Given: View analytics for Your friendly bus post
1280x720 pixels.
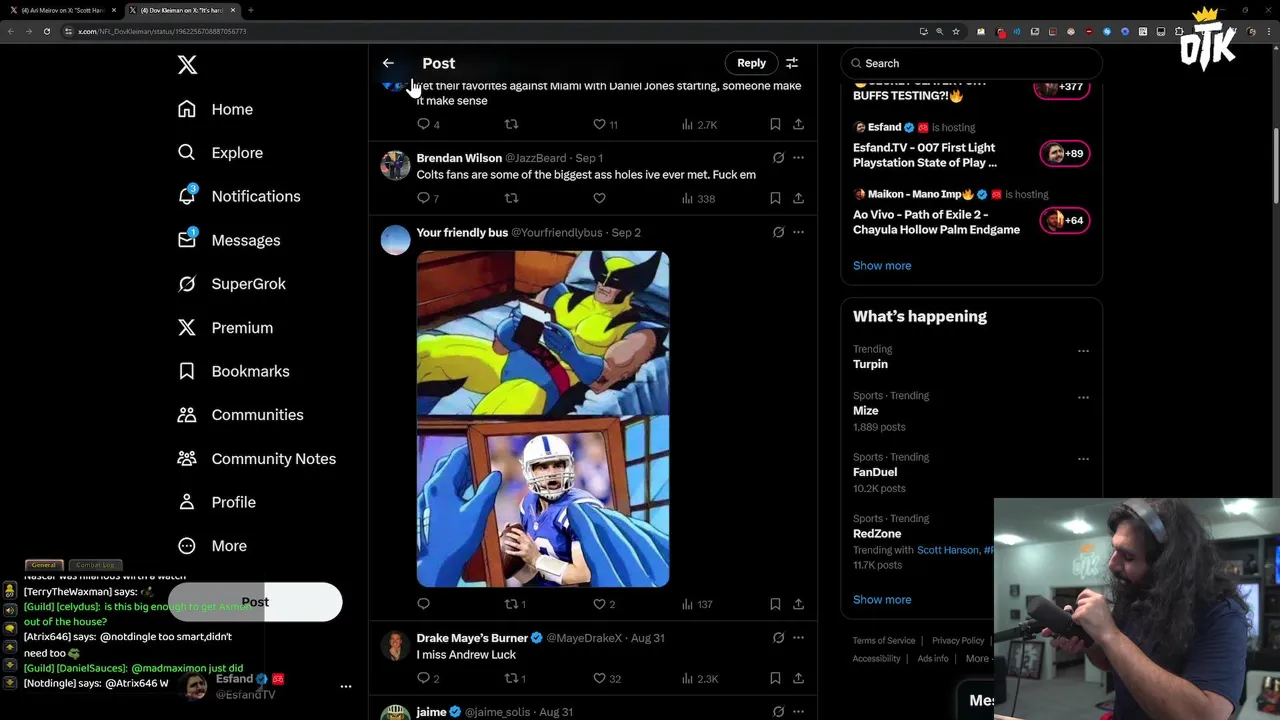Looking at the screenshot, I should [697, 604].
